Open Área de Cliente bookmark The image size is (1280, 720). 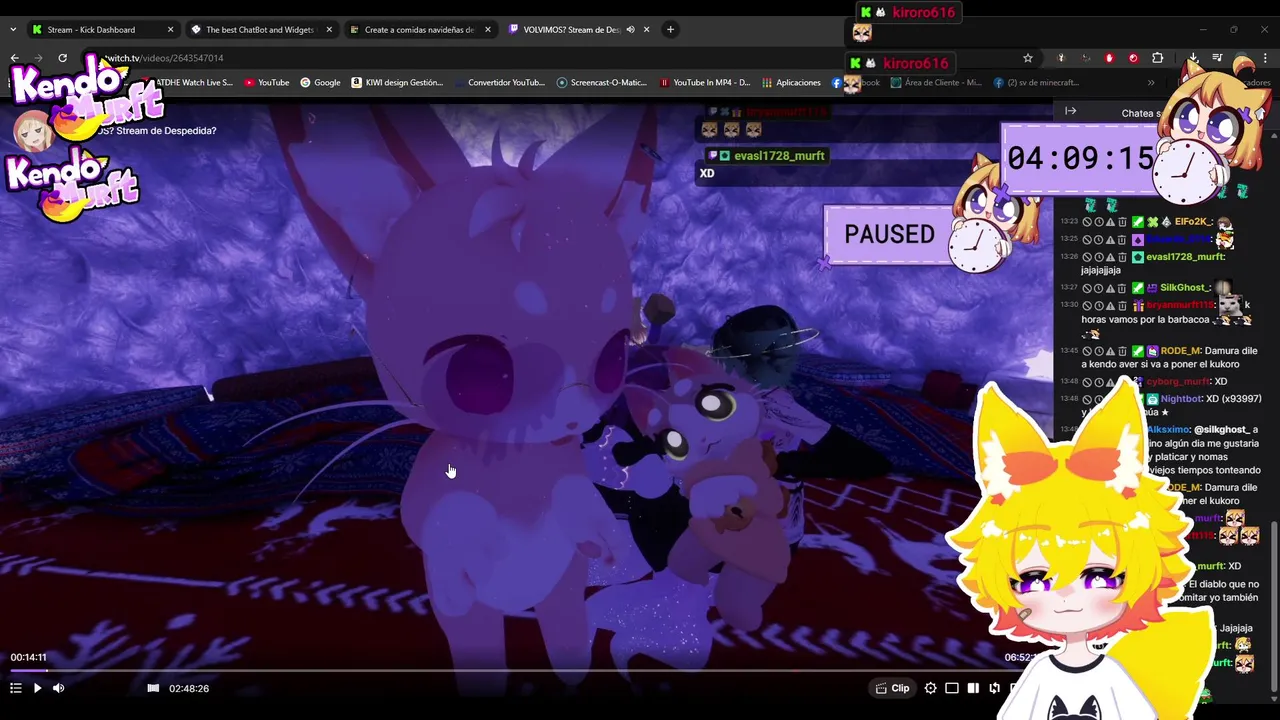936,82
